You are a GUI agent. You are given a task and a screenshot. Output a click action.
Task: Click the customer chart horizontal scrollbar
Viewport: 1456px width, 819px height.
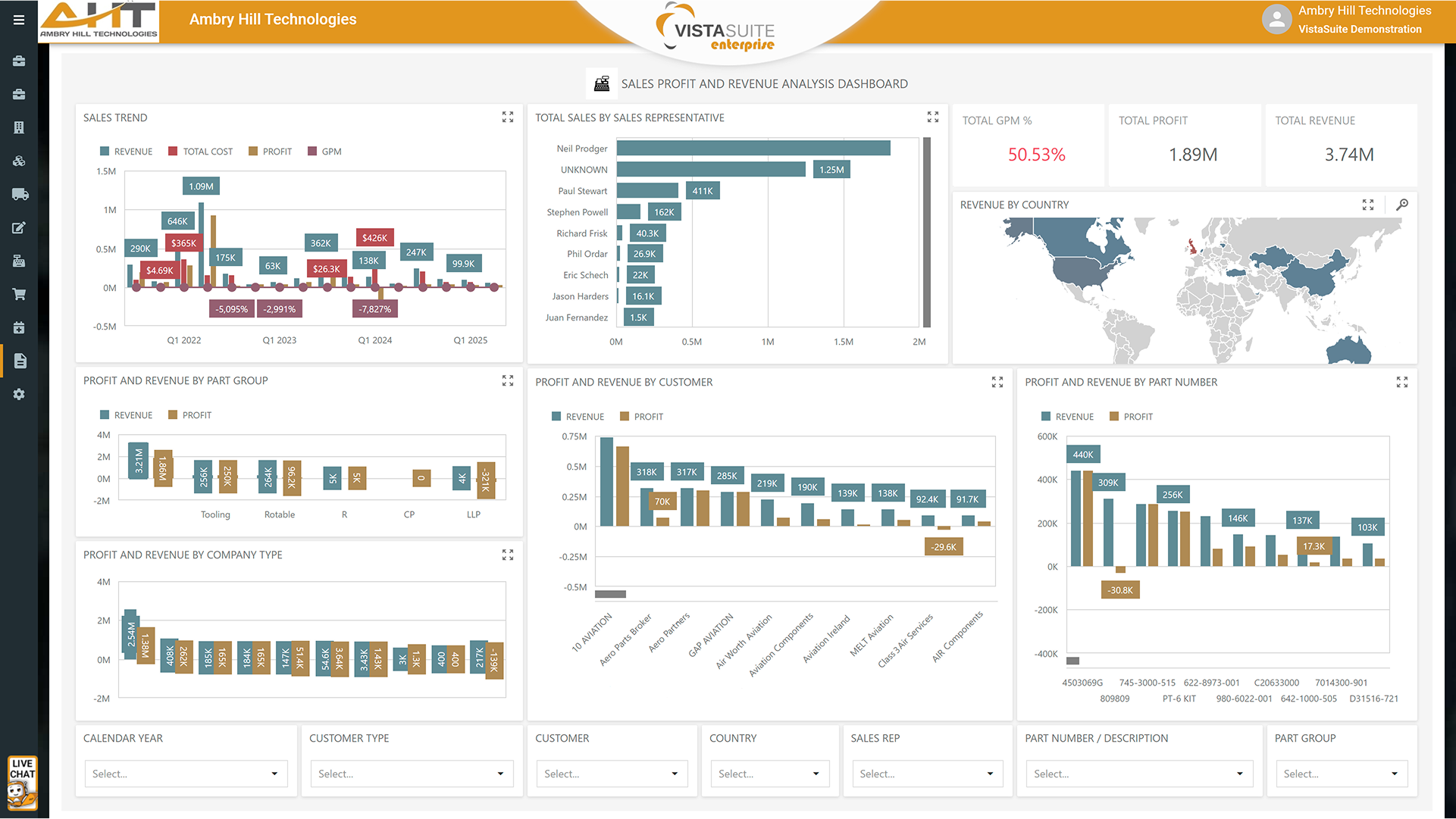[x=610, y=594]
